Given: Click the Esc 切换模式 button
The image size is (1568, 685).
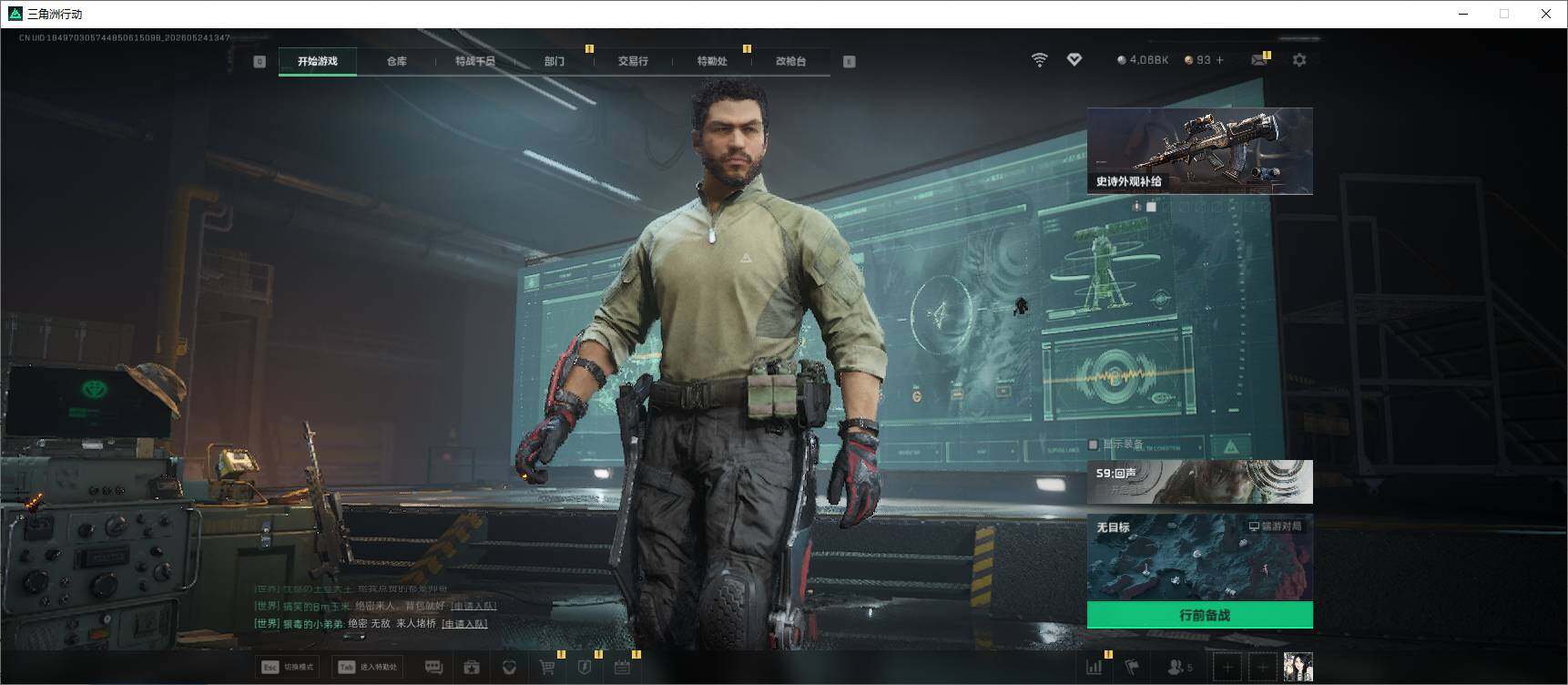Looking at the screenshot, I should [x=288, y=668].
